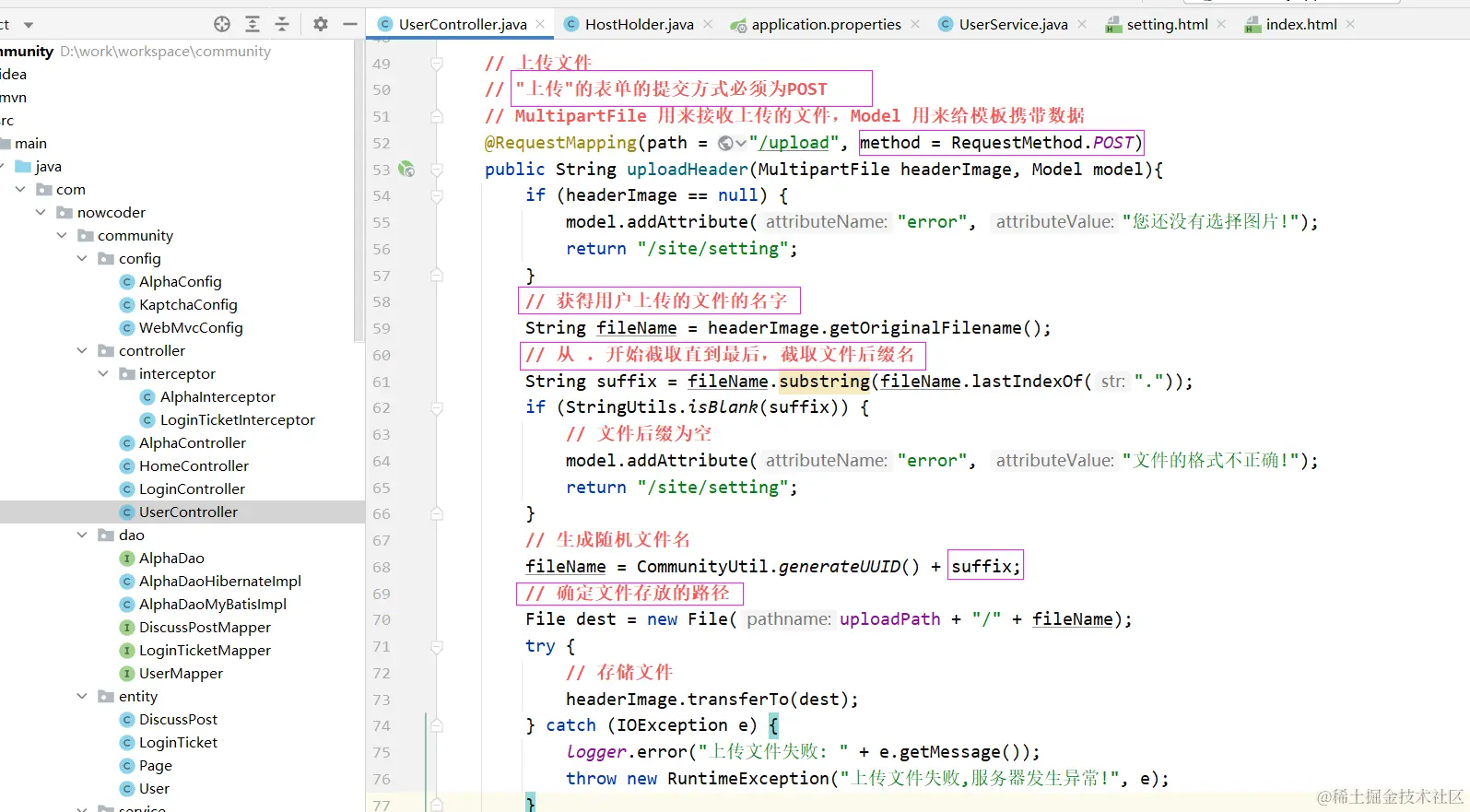Image resolution: width=1470 pixels, height=812 pixels.
Task: Click the Expand All toolbar icon
Action: click(253, 24)
